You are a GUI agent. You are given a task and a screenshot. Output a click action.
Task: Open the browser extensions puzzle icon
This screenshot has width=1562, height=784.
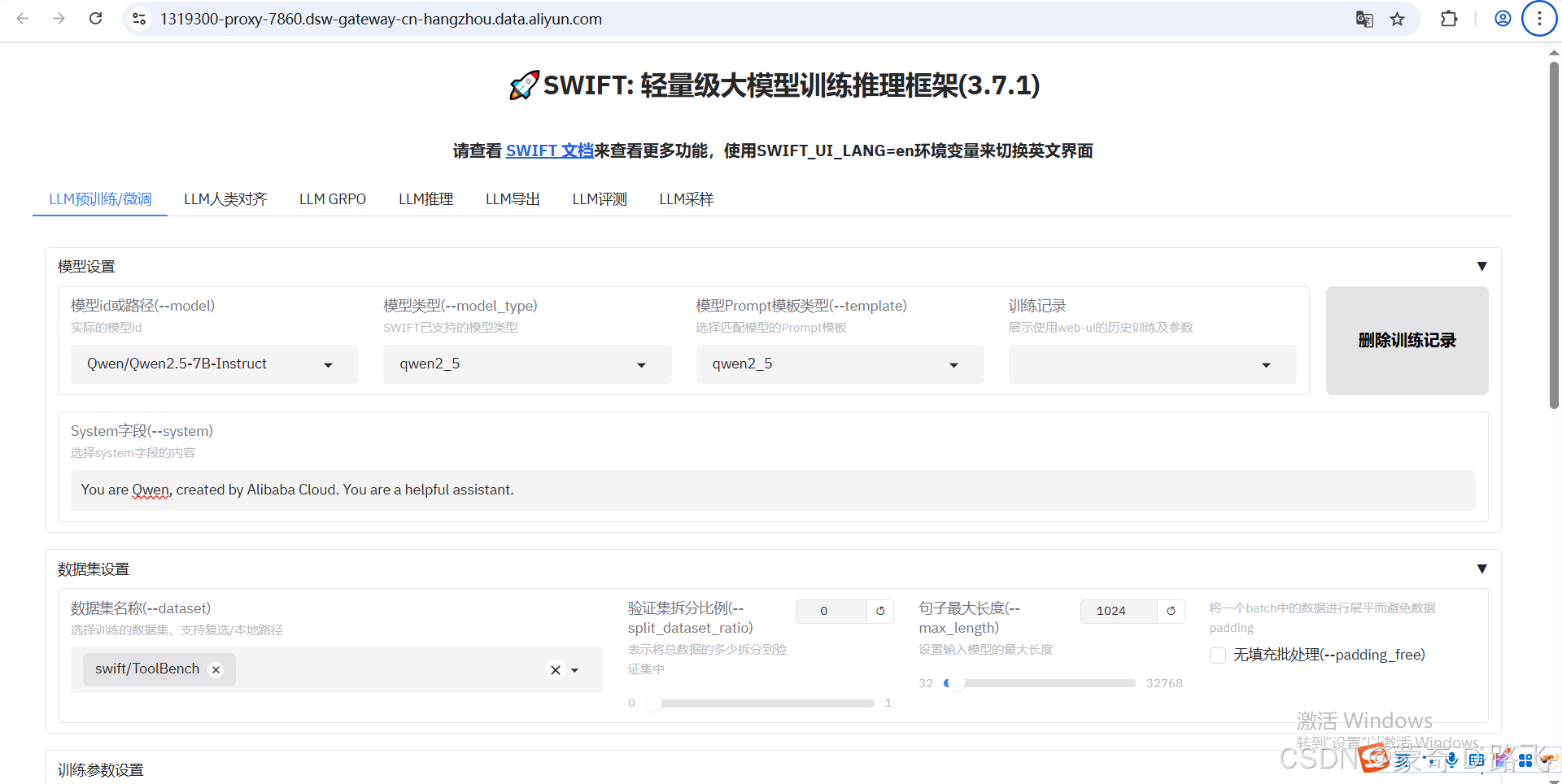click(1449, 19)
